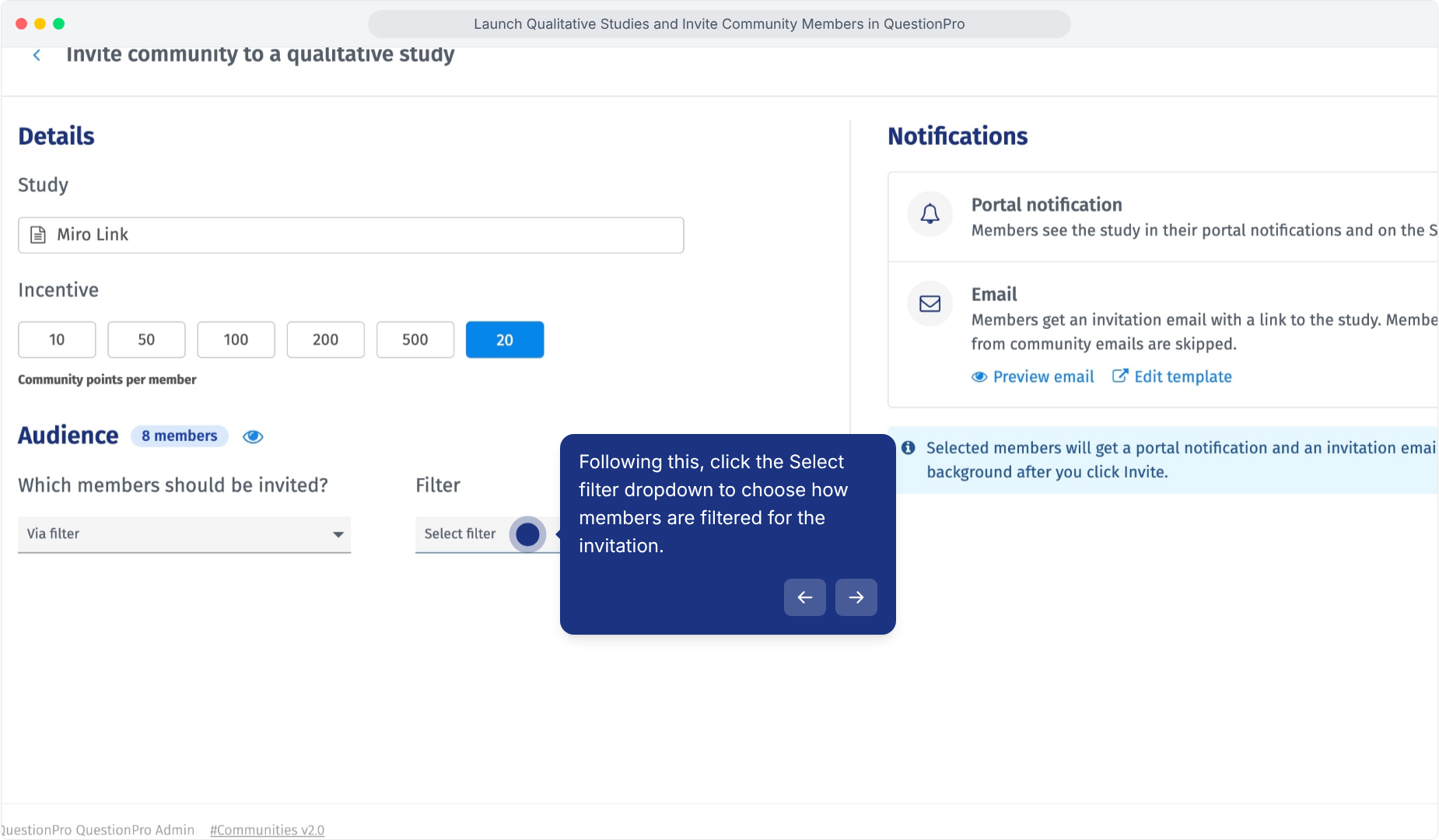The height and width of the screenshot is (840, 1439).
Task: Click the Audience section heading
Action: pos(68,436)
